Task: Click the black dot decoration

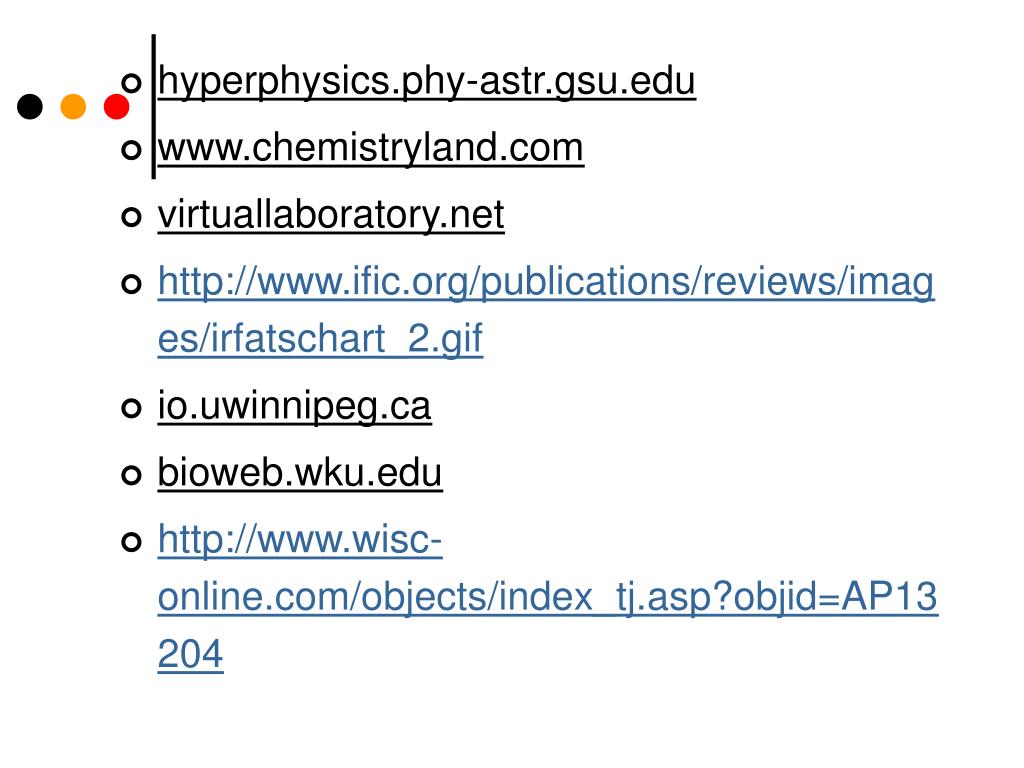Action: (30, 106)
